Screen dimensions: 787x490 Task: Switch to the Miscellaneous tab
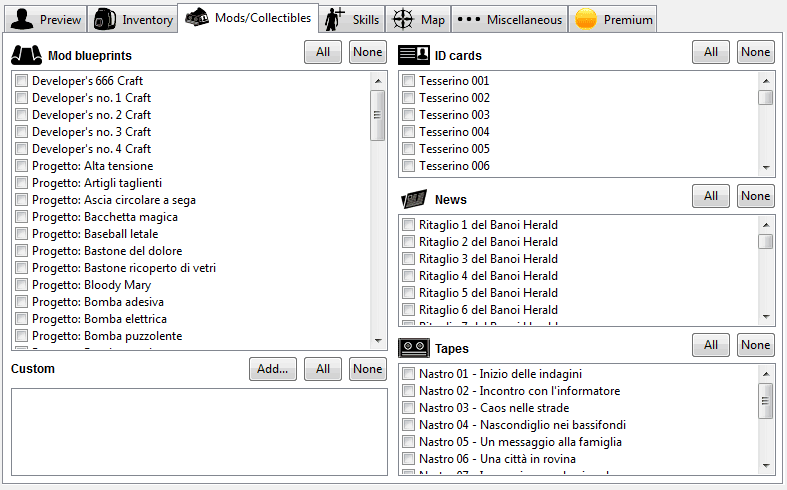(509, 19)
